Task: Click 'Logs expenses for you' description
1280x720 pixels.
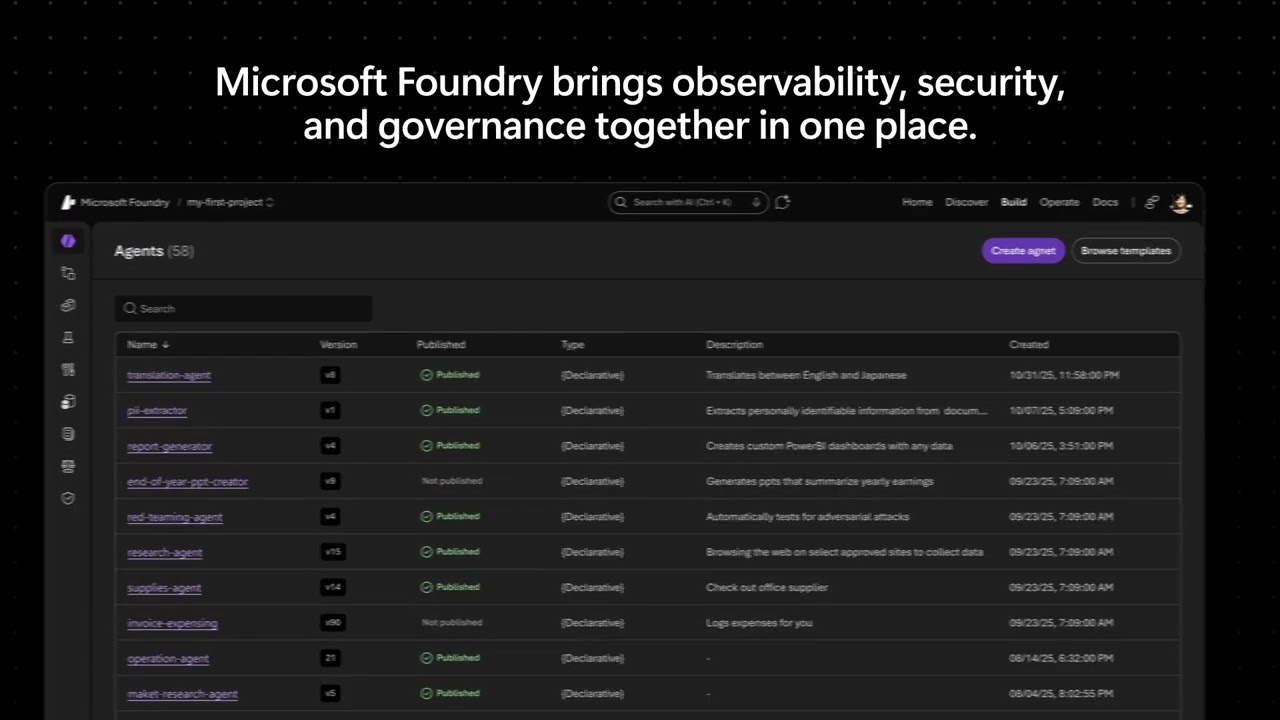Action: (759, 622)
